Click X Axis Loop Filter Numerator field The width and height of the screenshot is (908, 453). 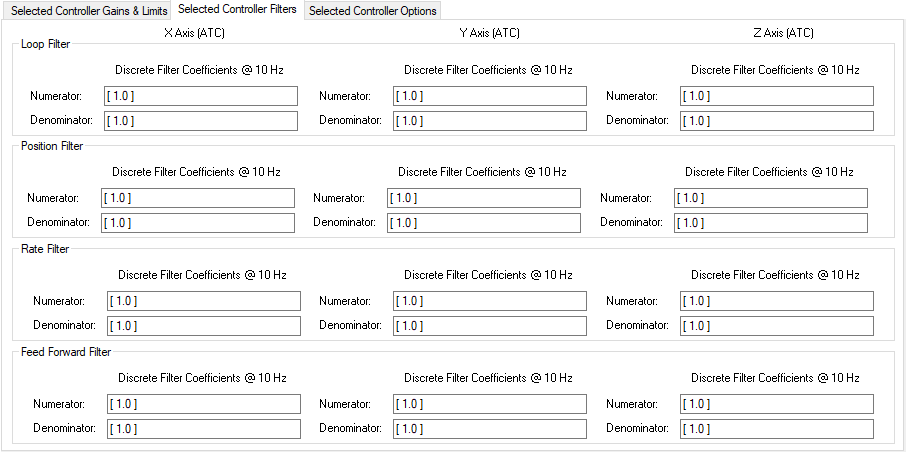click(200, 96)
